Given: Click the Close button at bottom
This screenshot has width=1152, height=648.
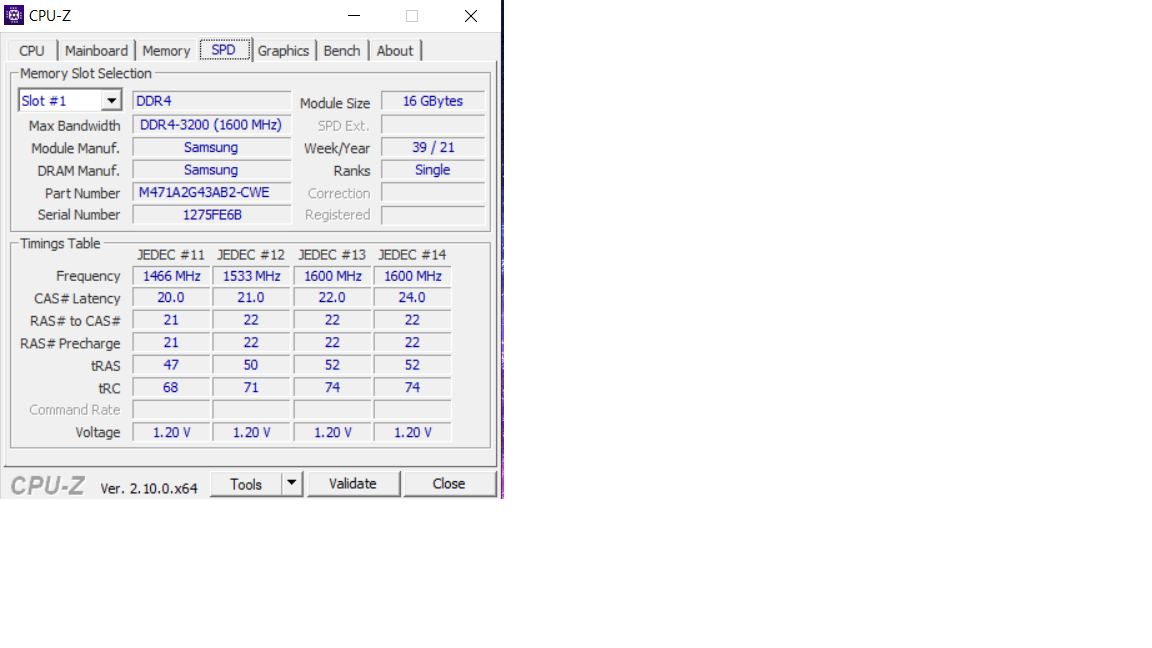Looking at the screenshot, I should click(449, 483).
